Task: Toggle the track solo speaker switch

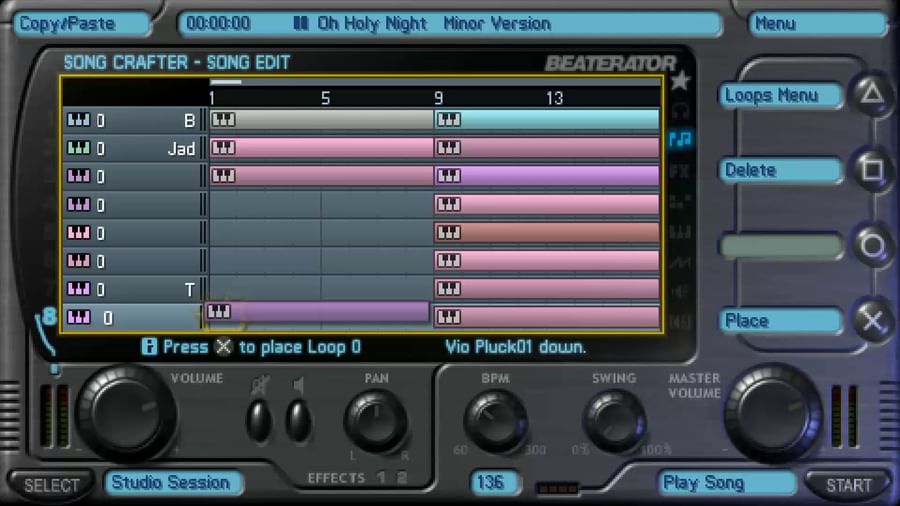Action: click(298, 420)
